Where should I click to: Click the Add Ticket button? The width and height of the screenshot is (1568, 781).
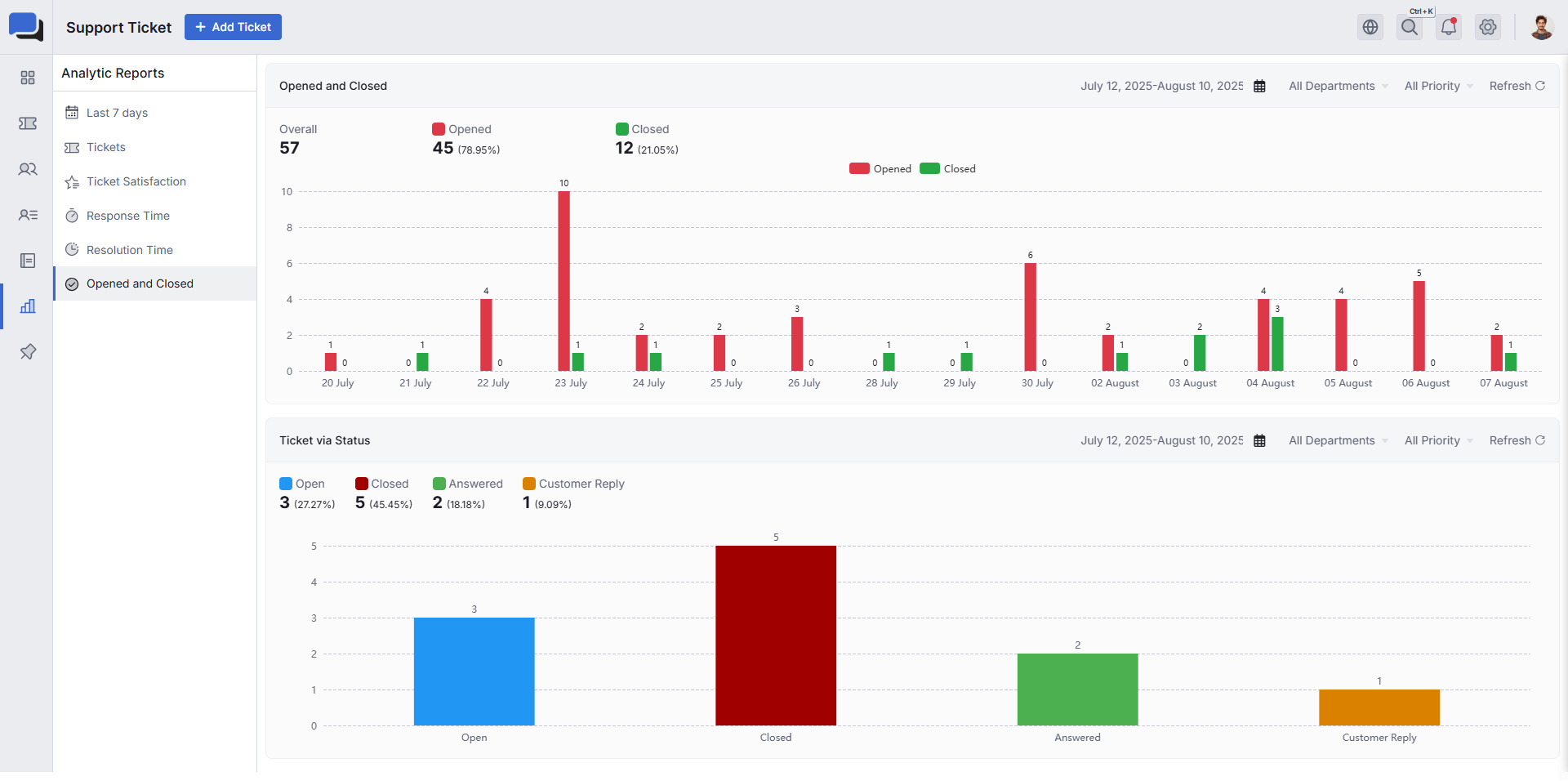tap(233, 27)
